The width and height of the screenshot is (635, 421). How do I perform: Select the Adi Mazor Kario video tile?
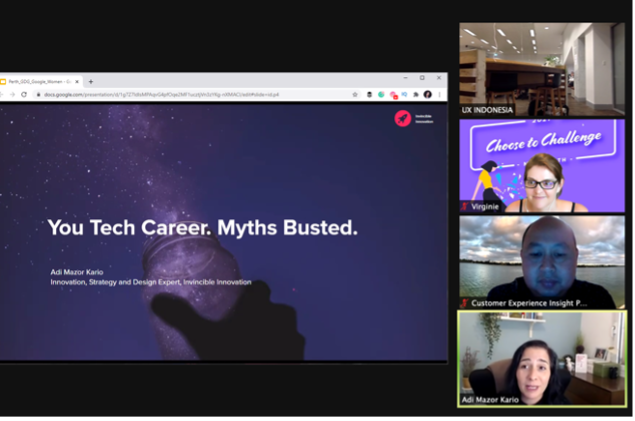541,358
